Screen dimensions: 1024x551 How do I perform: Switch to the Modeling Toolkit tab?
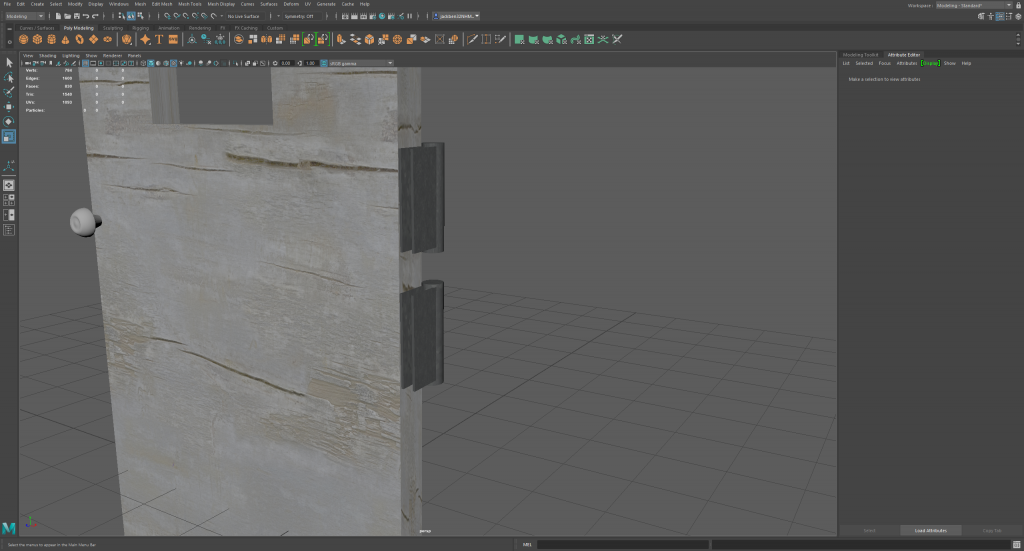pos(860,54)
